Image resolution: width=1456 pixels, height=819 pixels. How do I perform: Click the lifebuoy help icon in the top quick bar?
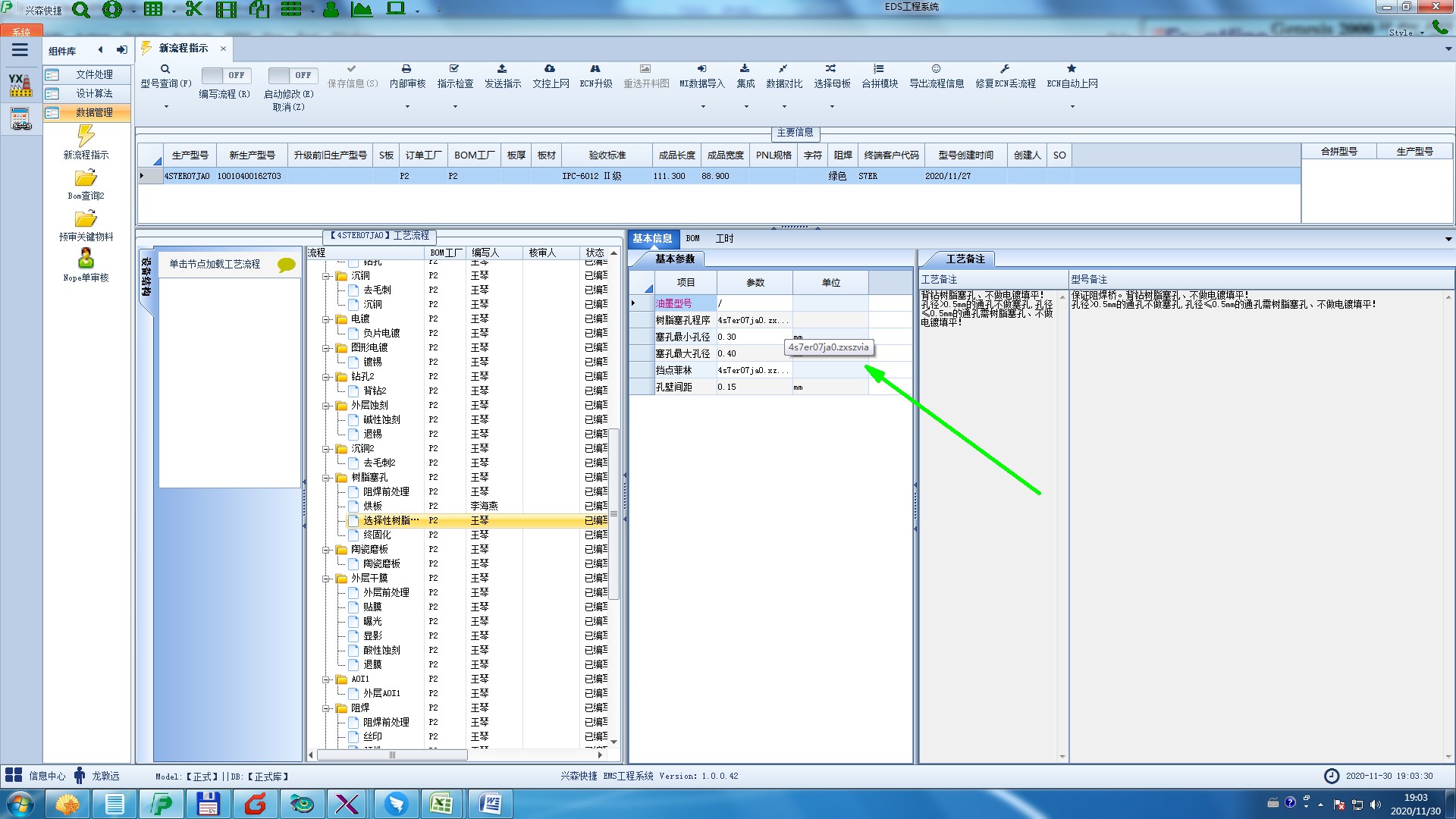[x=112, y=10]
